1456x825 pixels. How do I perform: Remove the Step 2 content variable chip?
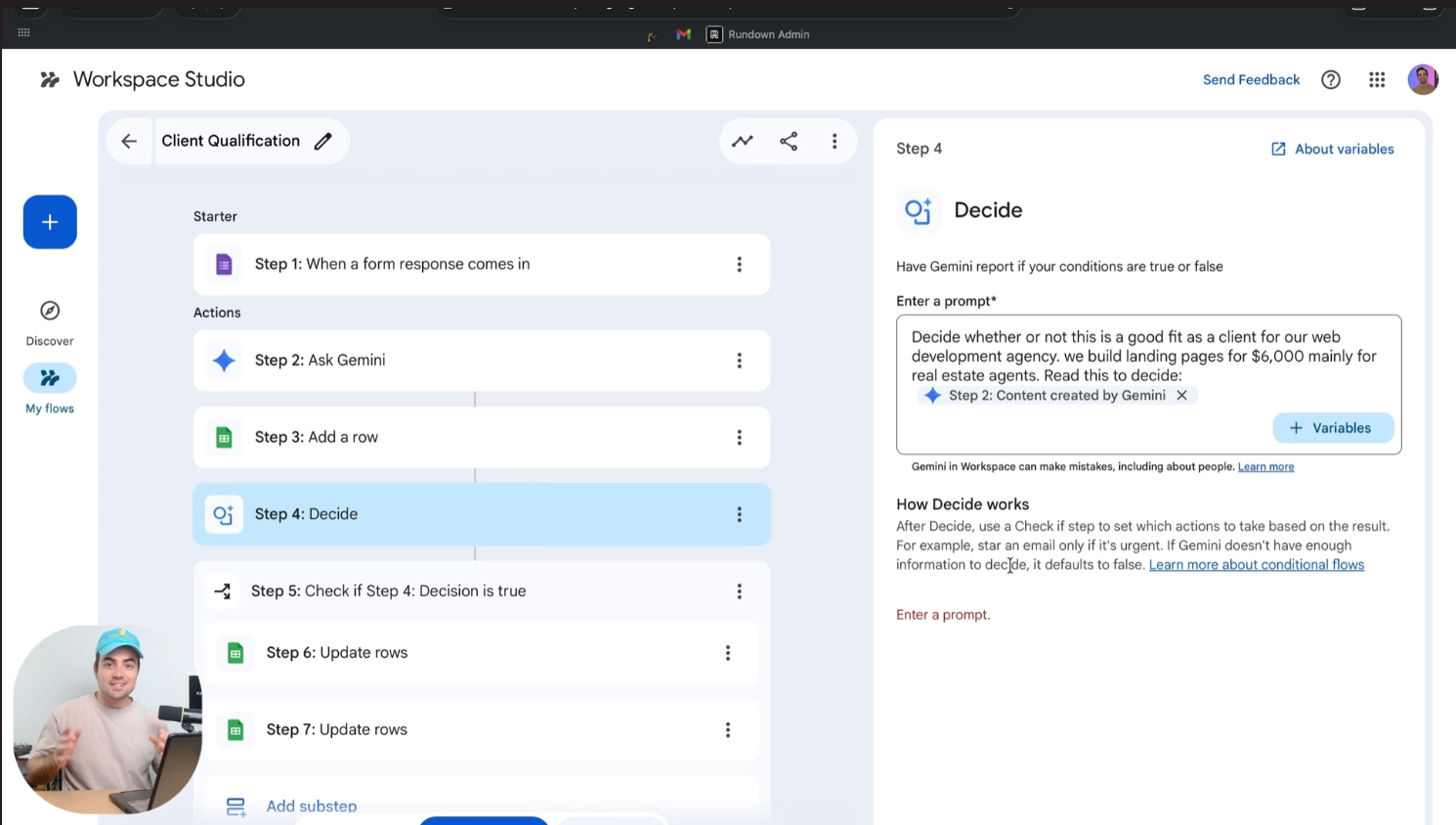[1181, 395]
